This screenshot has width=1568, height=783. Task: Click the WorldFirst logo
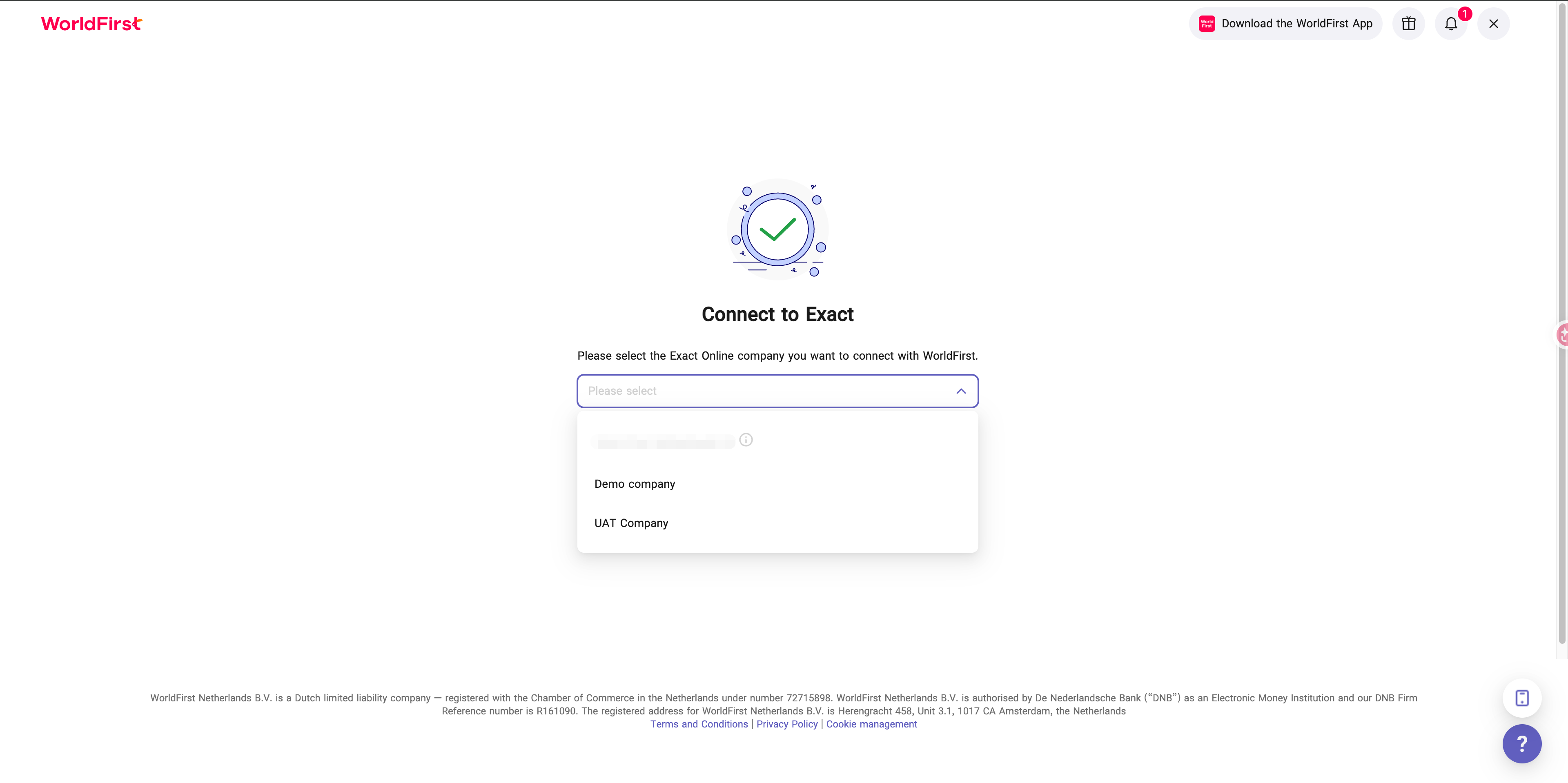91,24
